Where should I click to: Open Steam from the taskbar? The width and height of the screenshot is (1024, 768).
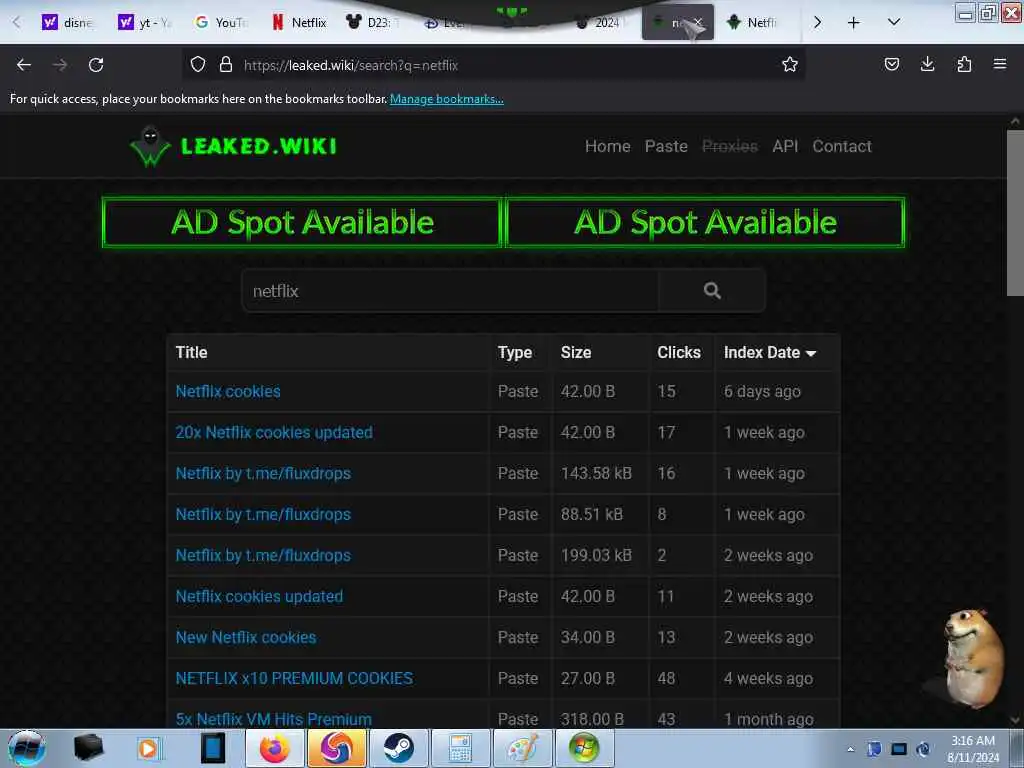398,748
